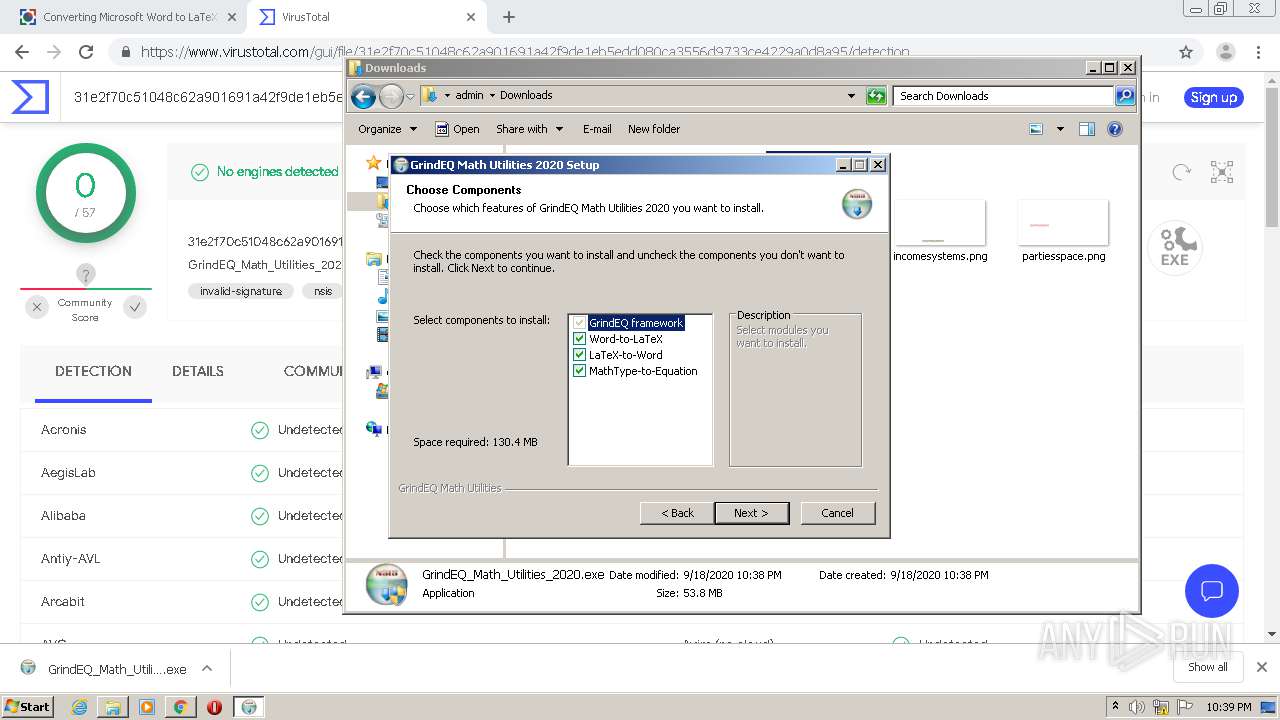1280x720 pixels.
Task: Click the search magnifier in Downloads window
Action: [x=1125, y=96]
